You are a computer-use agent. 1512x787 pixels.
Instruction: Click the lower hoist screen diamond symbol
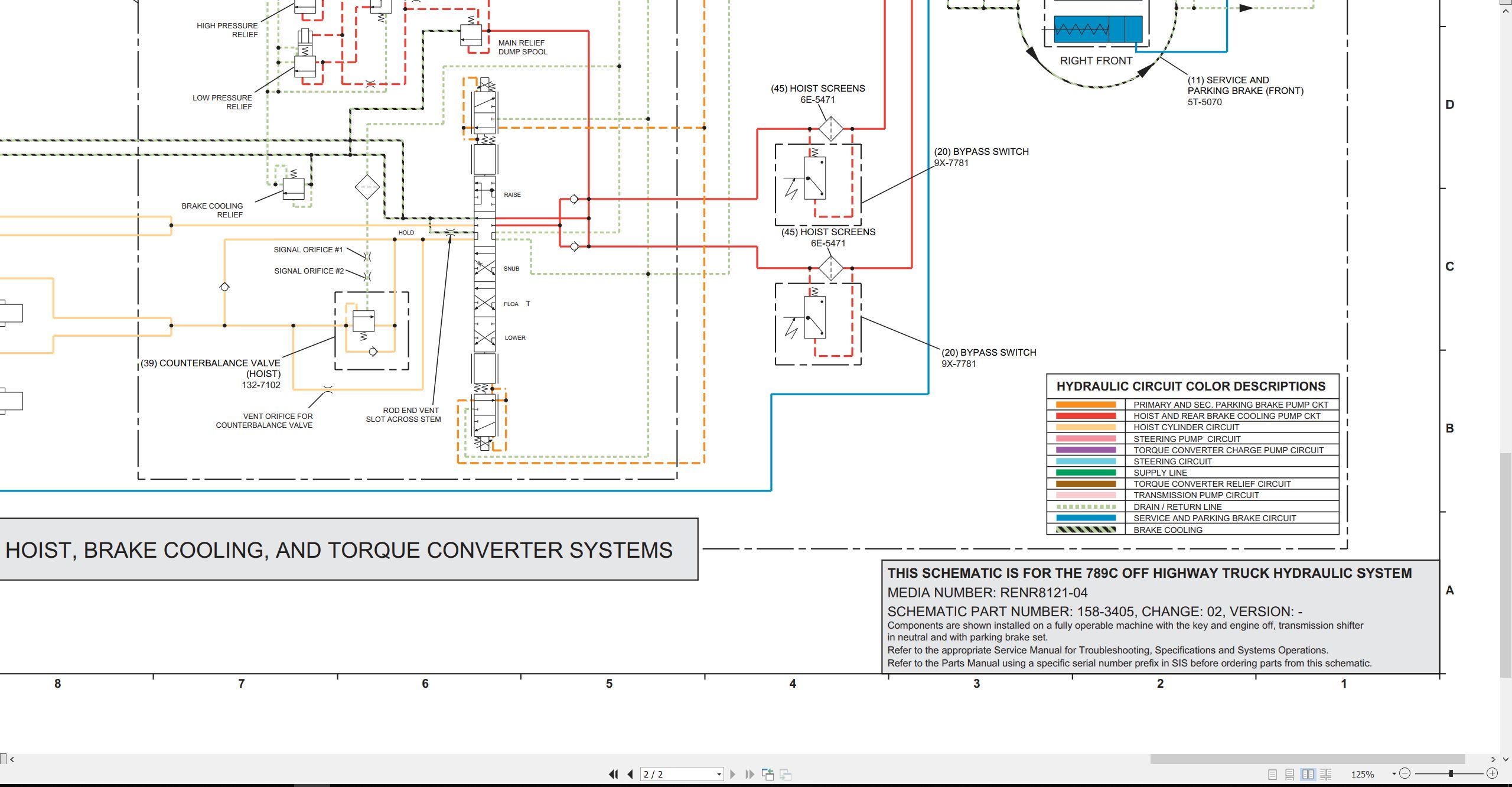(831, 268)
